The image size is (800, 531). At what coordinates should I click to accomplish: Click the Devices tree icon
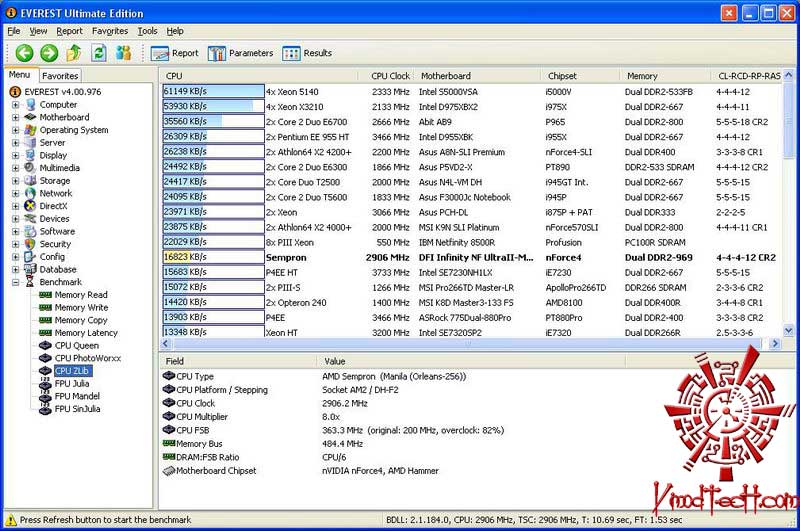pyautogui.click(x=31, y=219)
